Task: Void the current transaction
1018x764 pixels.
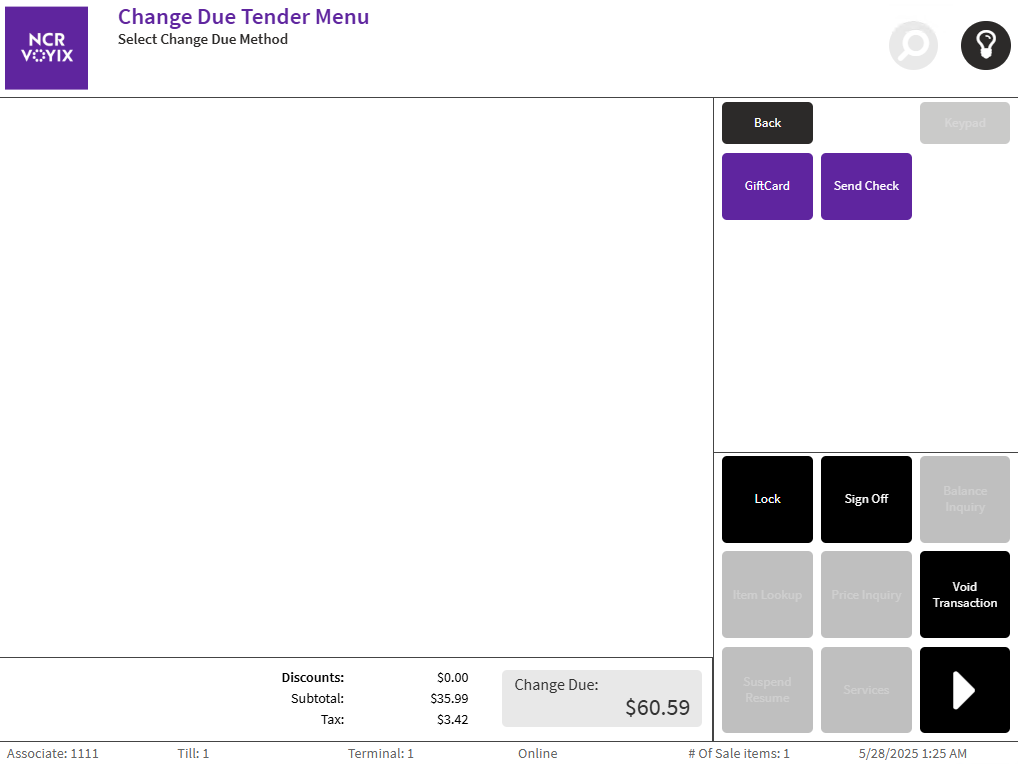Action: [x=964, y=594]
